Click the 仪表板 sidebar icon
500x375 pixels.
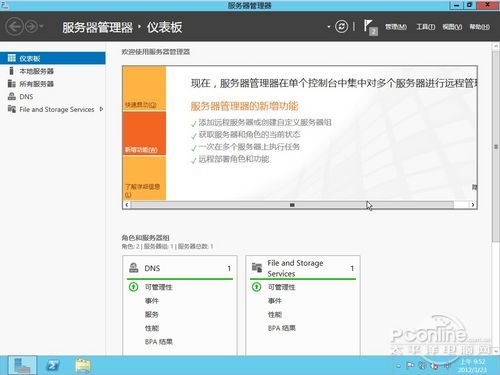[12, 58]
